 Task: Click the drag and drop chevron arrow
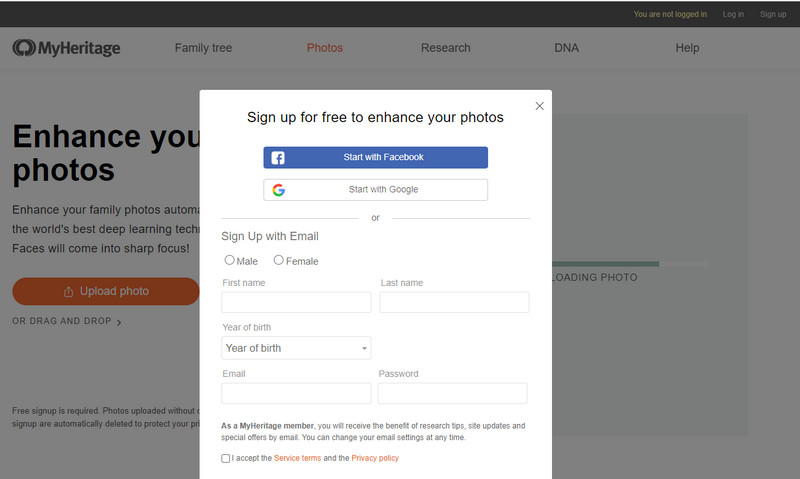119,322
